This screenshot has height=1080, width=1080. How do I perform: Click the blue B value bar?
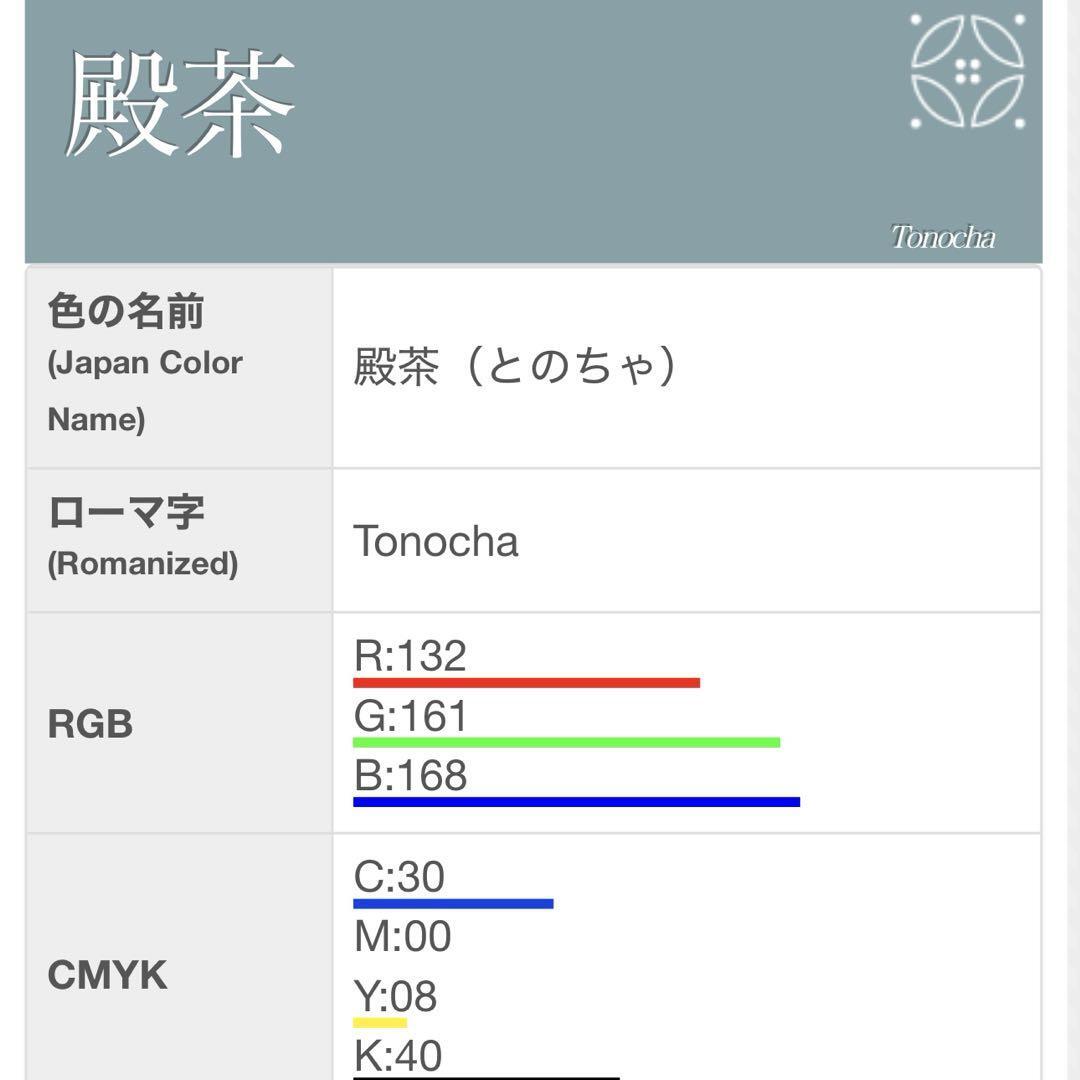point(576,802)
